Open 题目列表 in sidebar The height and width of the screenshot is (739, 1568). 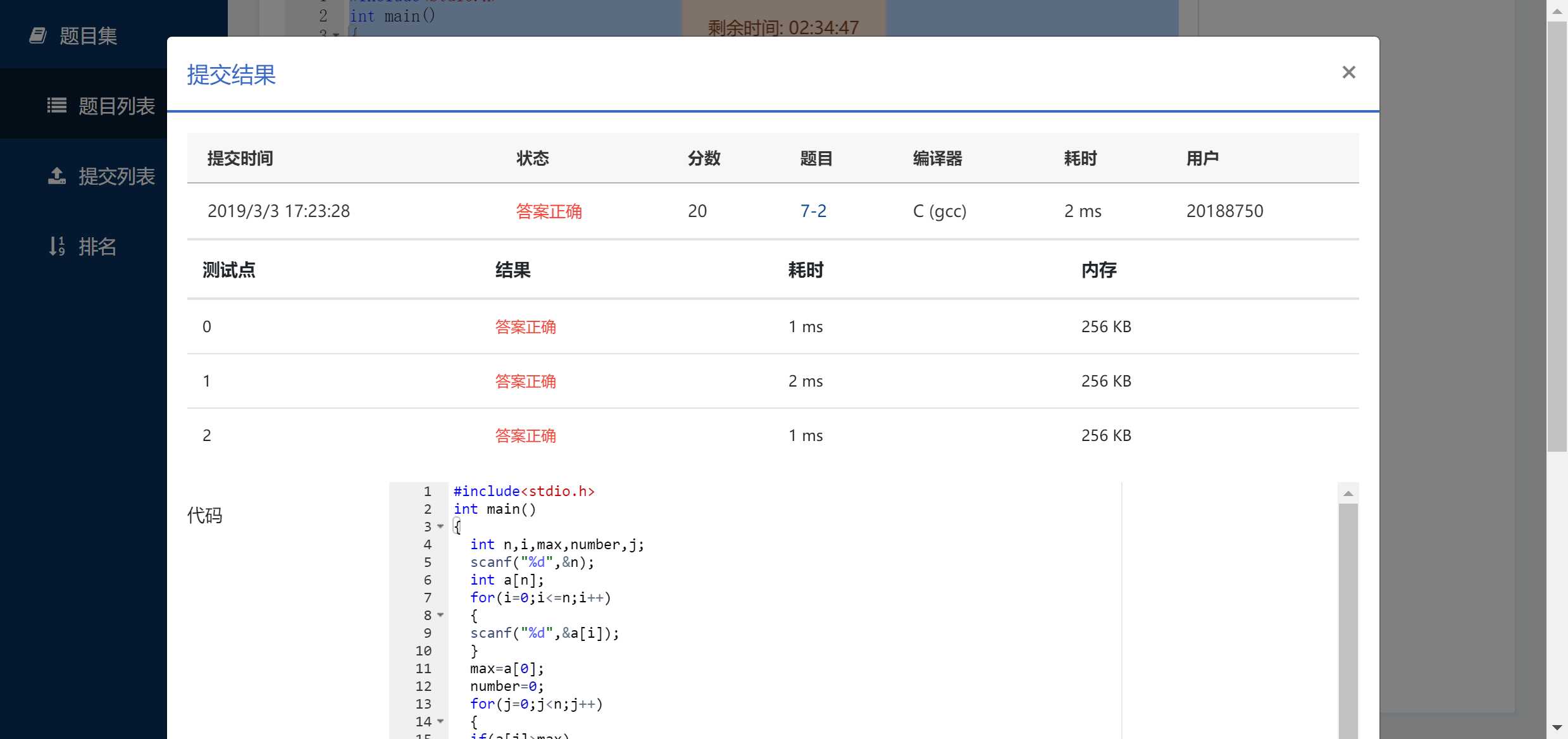116,106
